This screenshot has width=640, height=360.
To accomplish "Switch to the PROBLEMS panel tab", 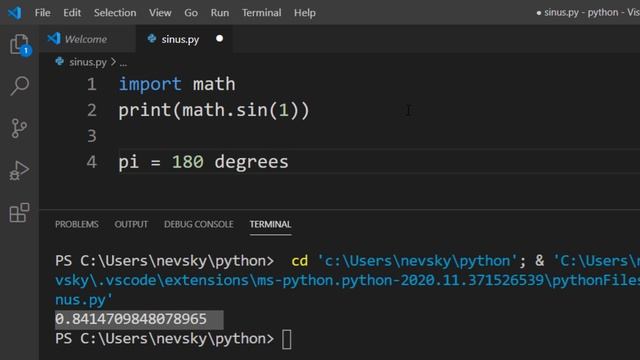I will pos(77,224).
